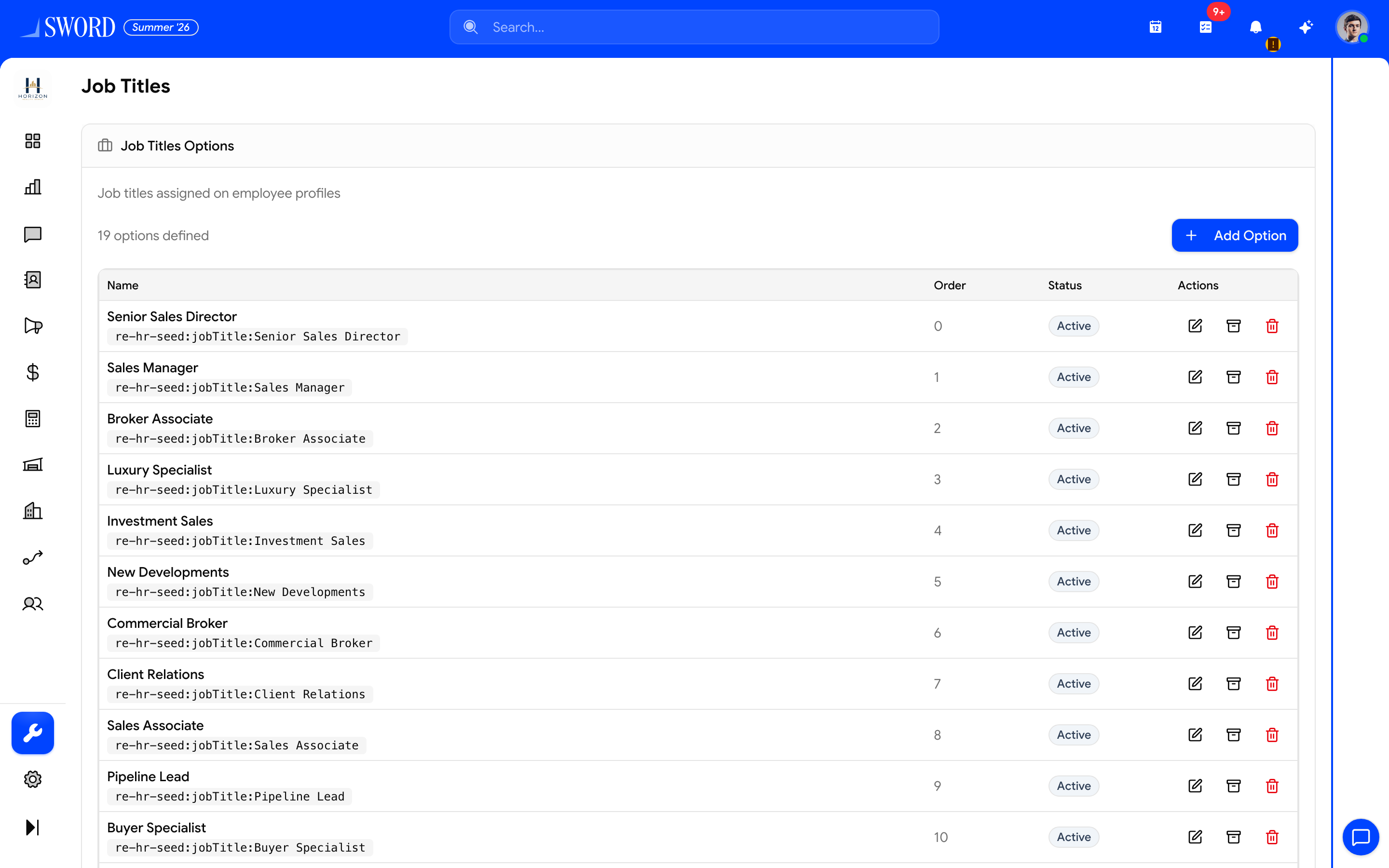Click the SWORD logo in header

pyautogui.click(x=68, y=27)
